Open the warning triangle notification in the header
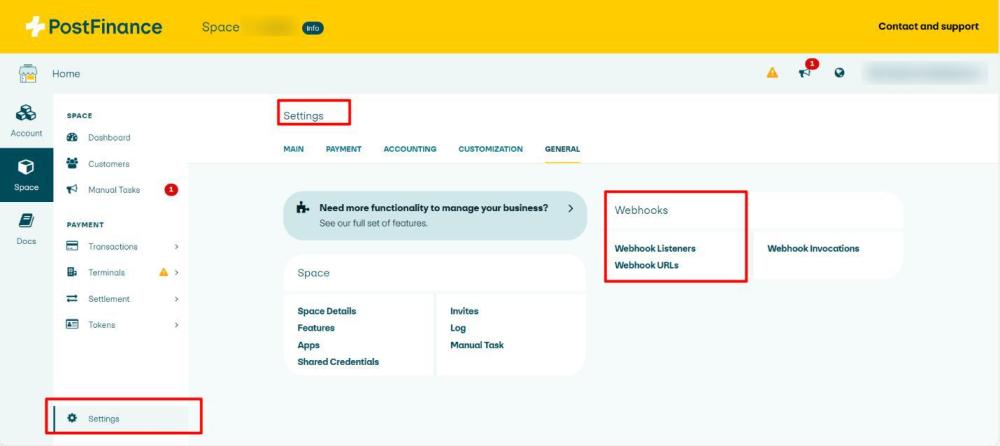The height and width of the screenshot is (446, 1000). (772, 73)
